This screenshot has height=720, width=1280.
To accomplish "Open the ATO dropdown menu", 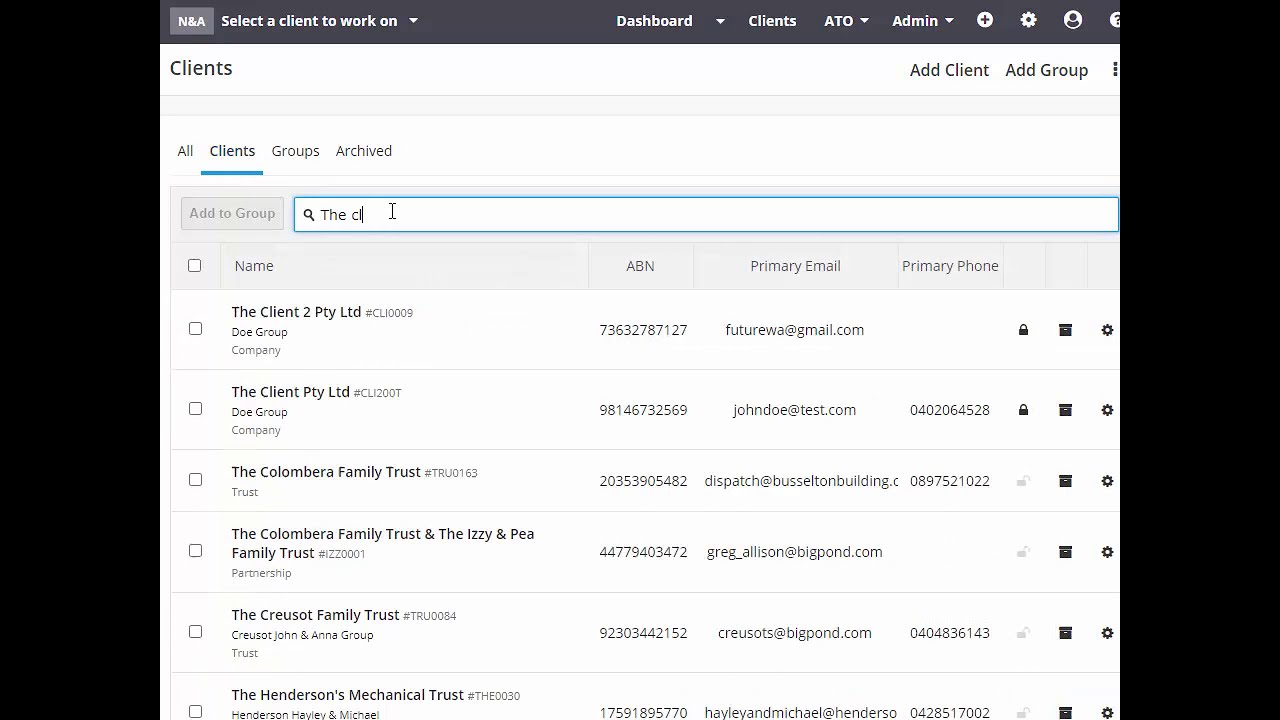I will coord(846,21).
